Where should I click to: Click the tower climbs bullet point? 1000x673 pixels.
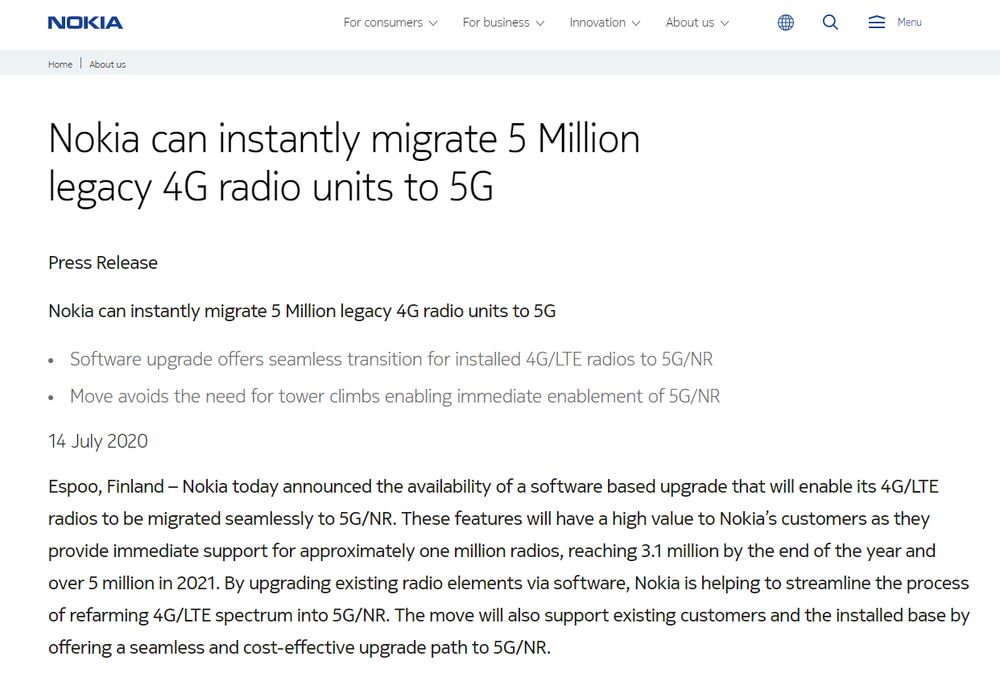[394, 396]
